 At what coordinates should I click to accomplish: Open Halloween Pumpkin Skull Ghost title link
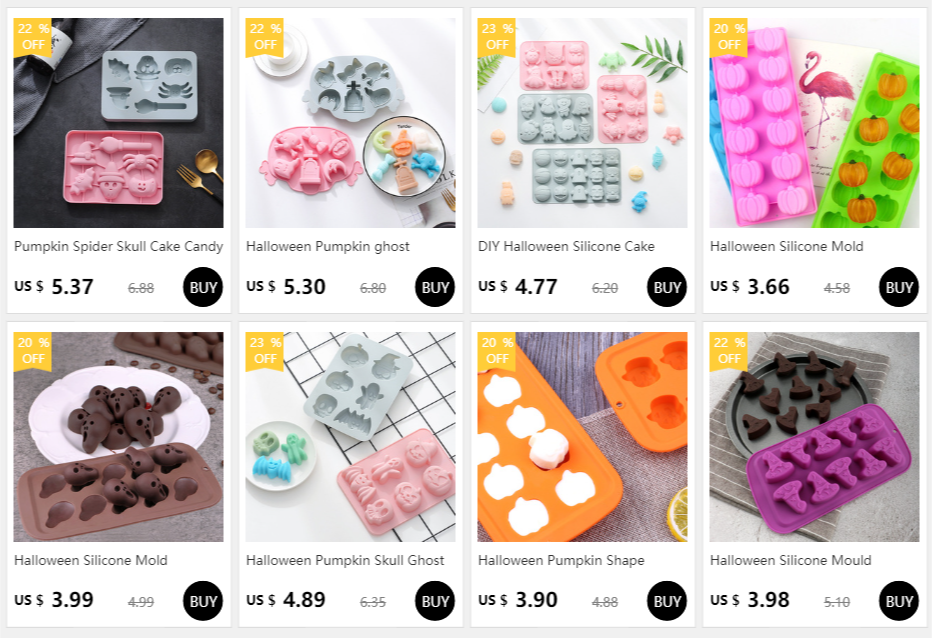tap(345, 560)
